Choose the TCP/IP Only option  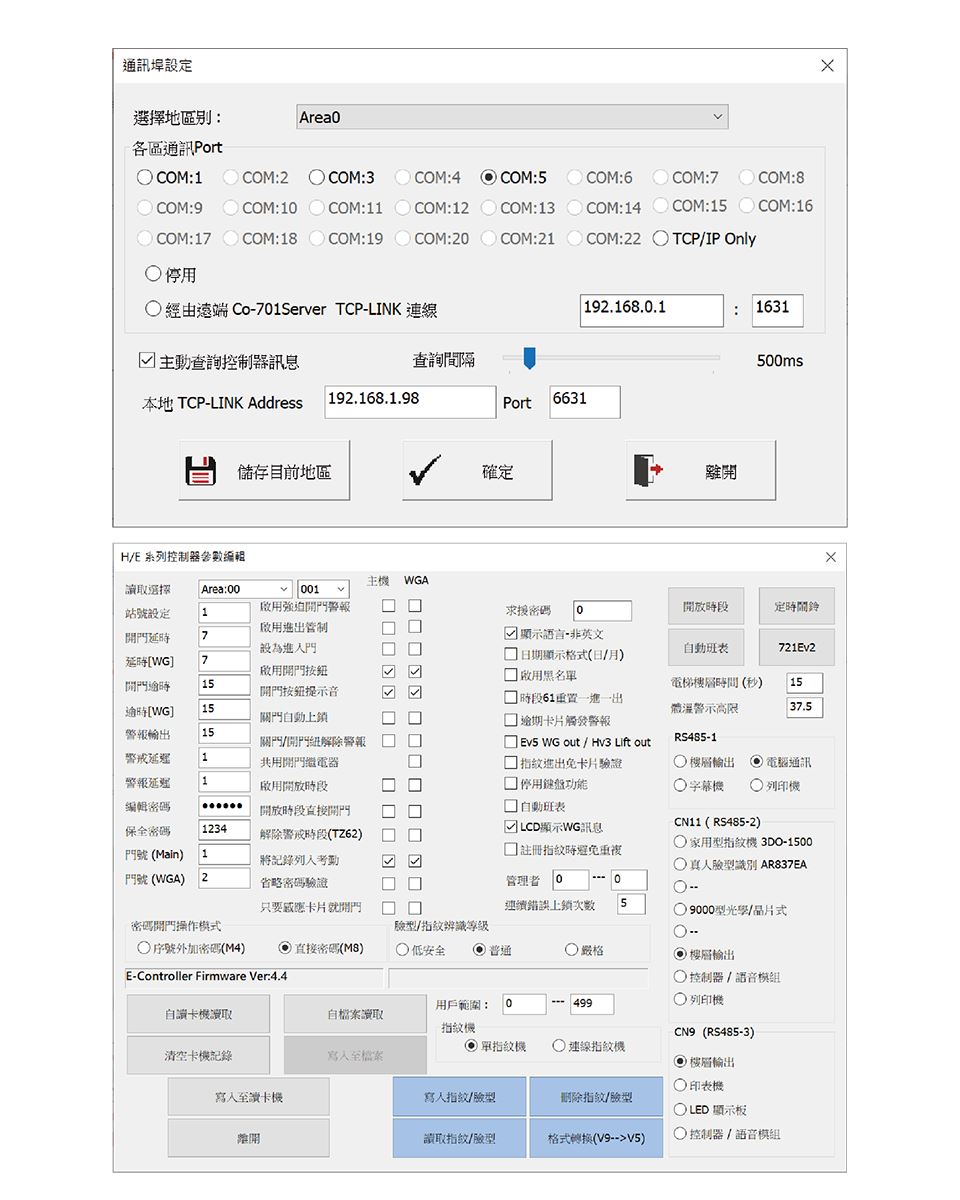tap(660, 239)
